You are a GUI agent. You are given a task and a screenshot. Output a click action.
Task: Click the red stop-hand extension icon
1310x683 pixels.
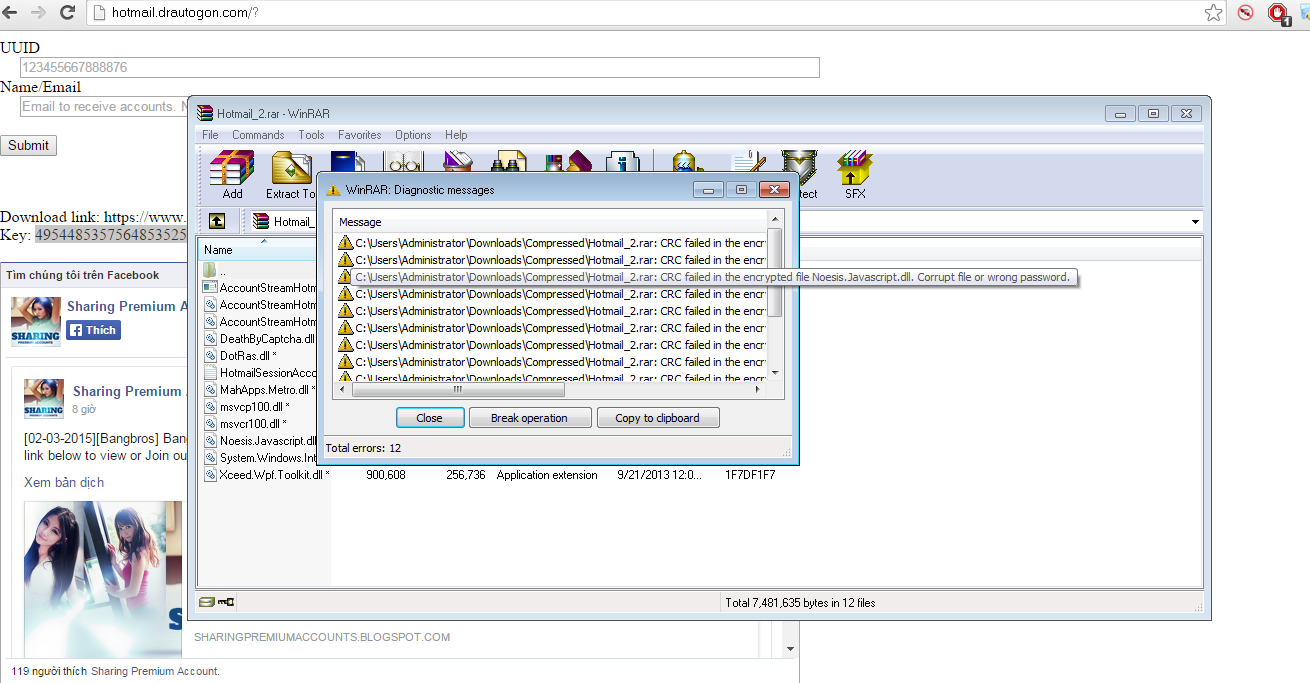click(1277, 13)
